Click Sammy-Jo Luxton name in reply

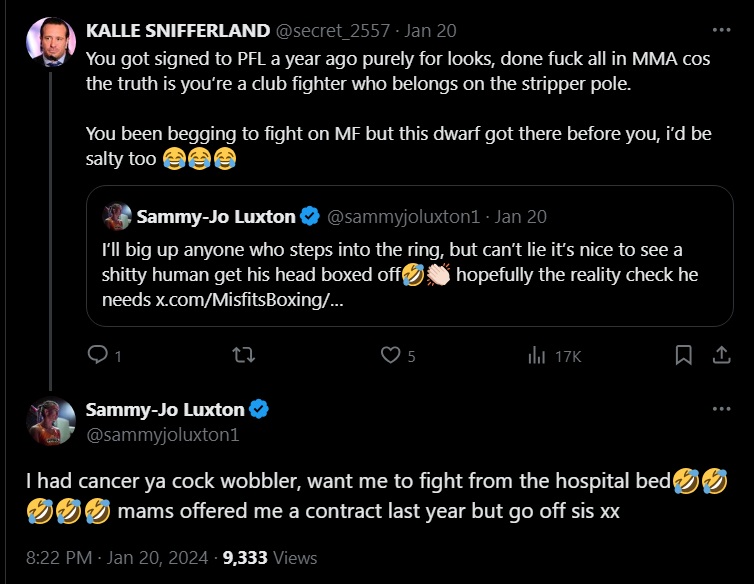click(x=164, y=409)
